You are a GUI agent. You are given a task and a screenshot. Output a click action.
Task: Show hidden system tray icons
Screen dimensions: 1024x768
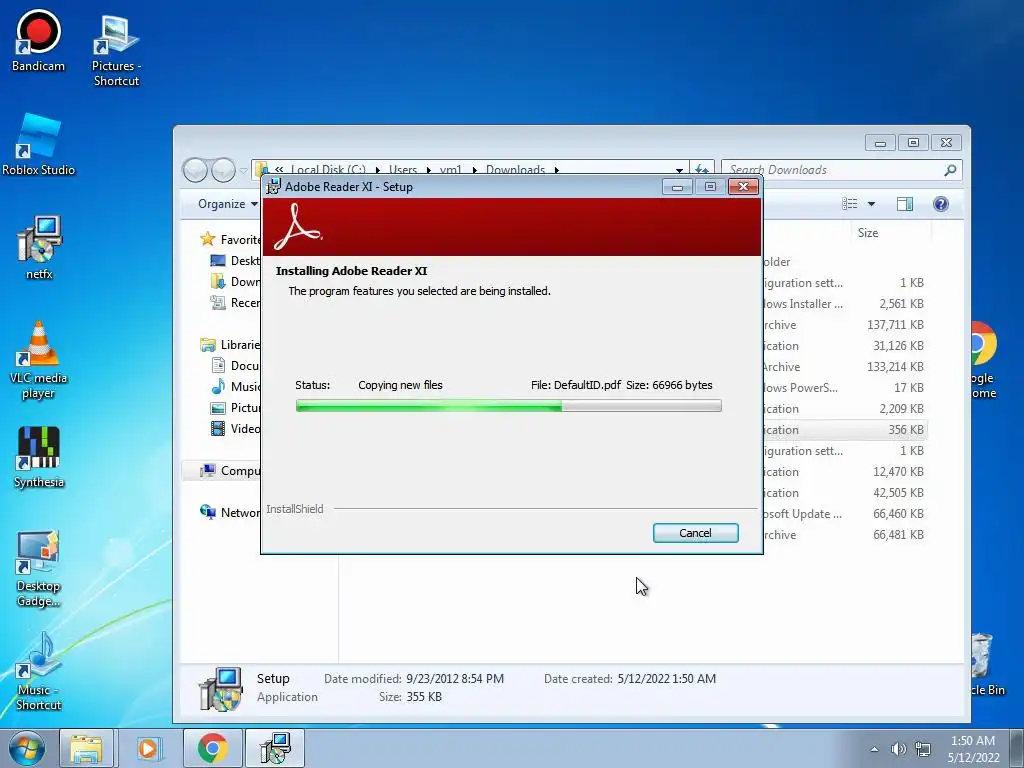874,749
